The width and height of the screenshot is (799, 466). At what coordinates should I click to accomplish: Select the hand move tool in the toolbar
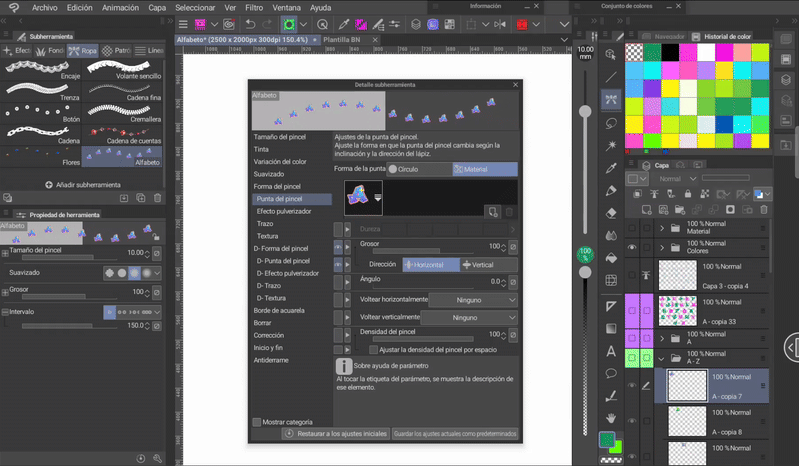click(x=611, y=417)
